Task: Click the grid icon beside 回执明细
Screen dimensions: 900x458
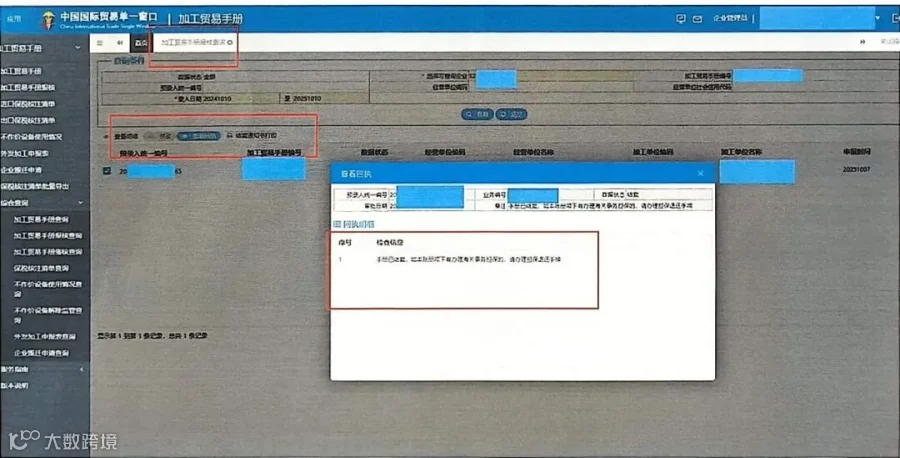Action: pos(337,224)
